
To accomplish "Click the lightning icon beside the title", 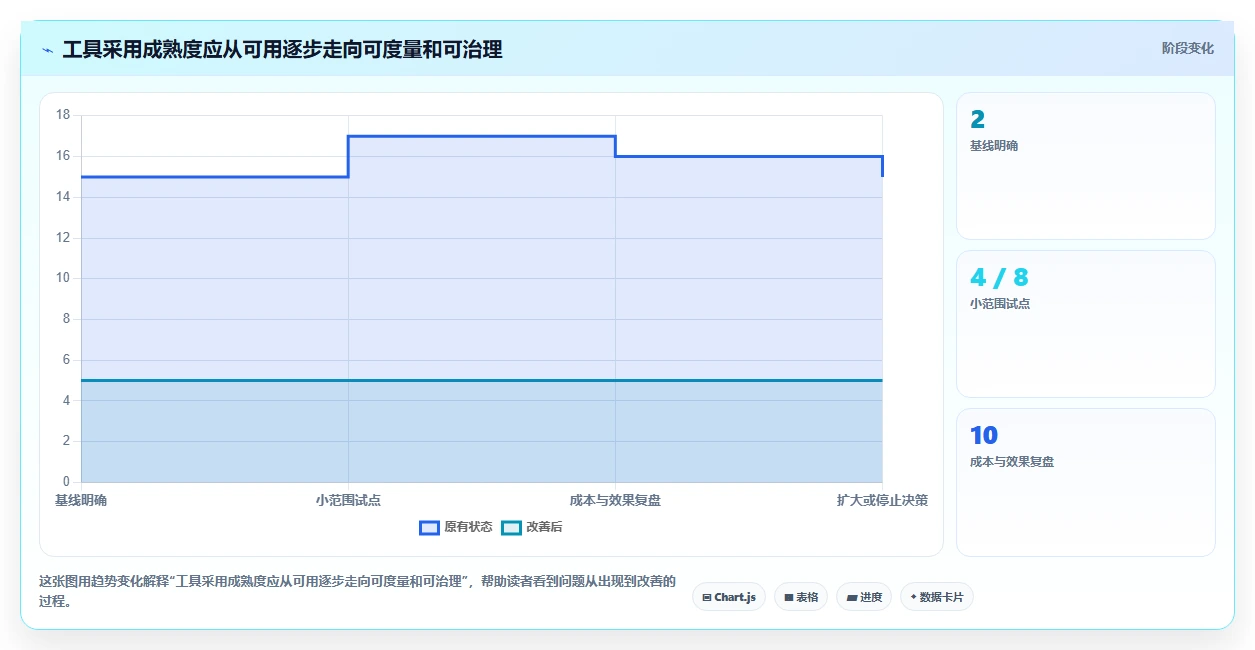I will point(47,50).
